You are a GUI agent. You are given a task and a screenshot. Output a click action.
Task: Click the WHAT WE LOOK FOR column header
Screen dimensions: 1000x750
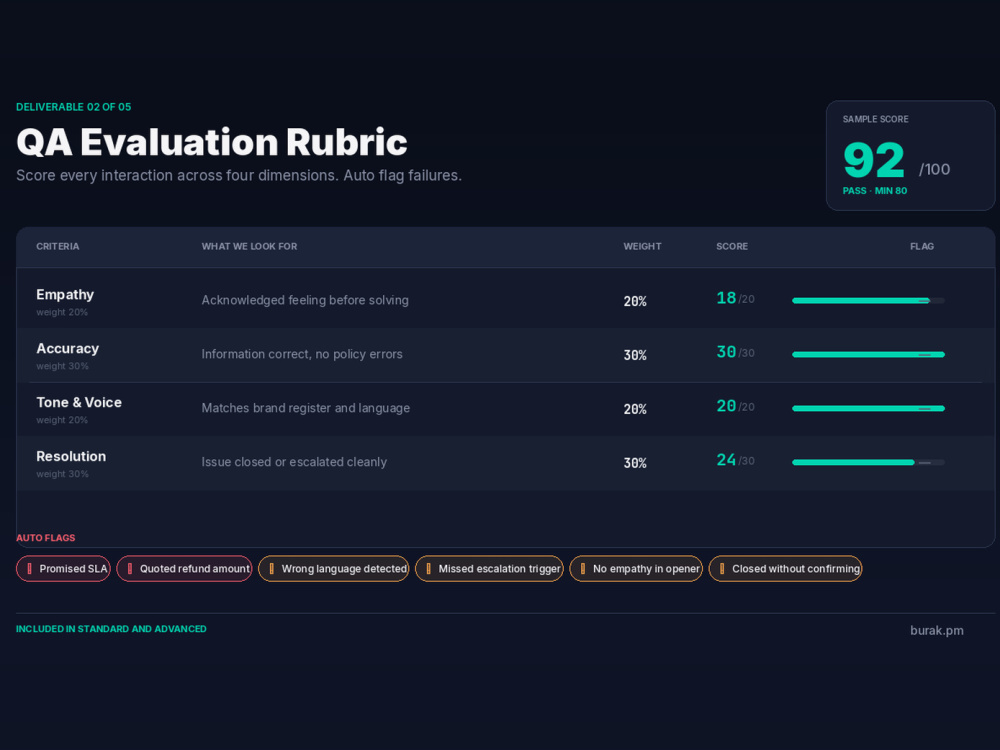249,246
